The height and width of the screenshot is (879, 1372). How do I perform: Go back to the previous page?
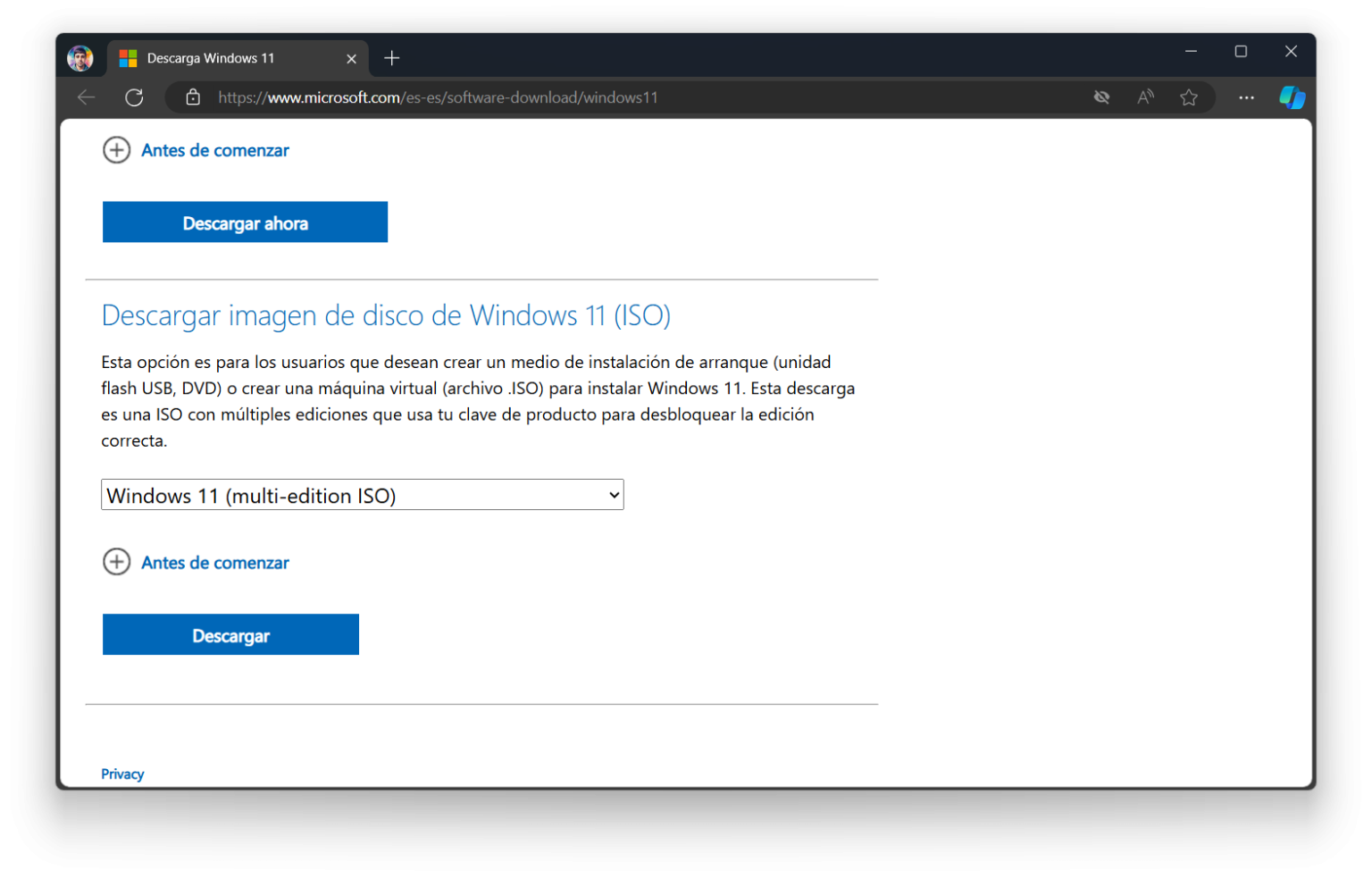tap(86, 97)
